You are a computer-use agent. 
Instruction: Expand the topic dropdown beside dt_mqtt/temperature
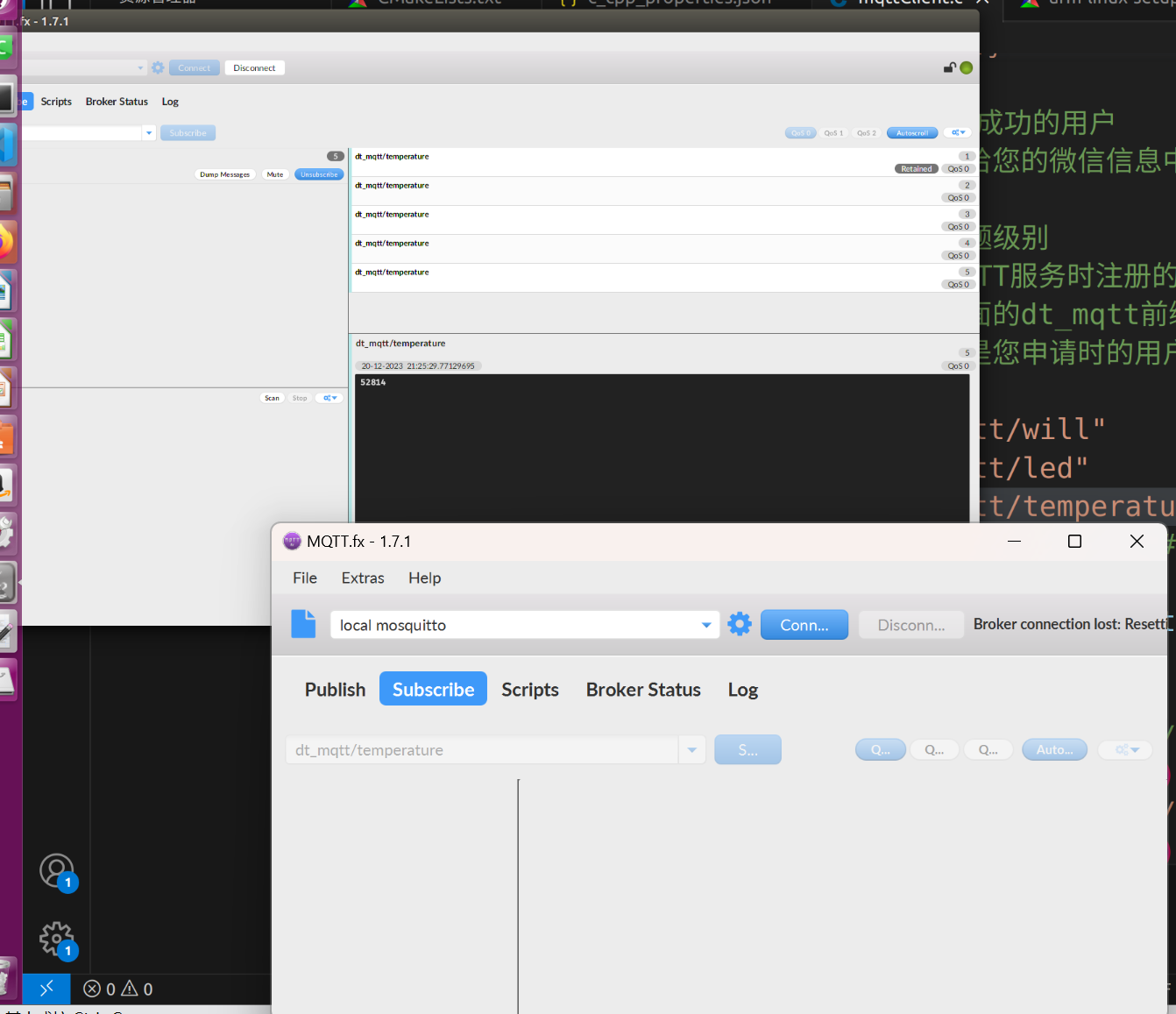pos(691,749)
